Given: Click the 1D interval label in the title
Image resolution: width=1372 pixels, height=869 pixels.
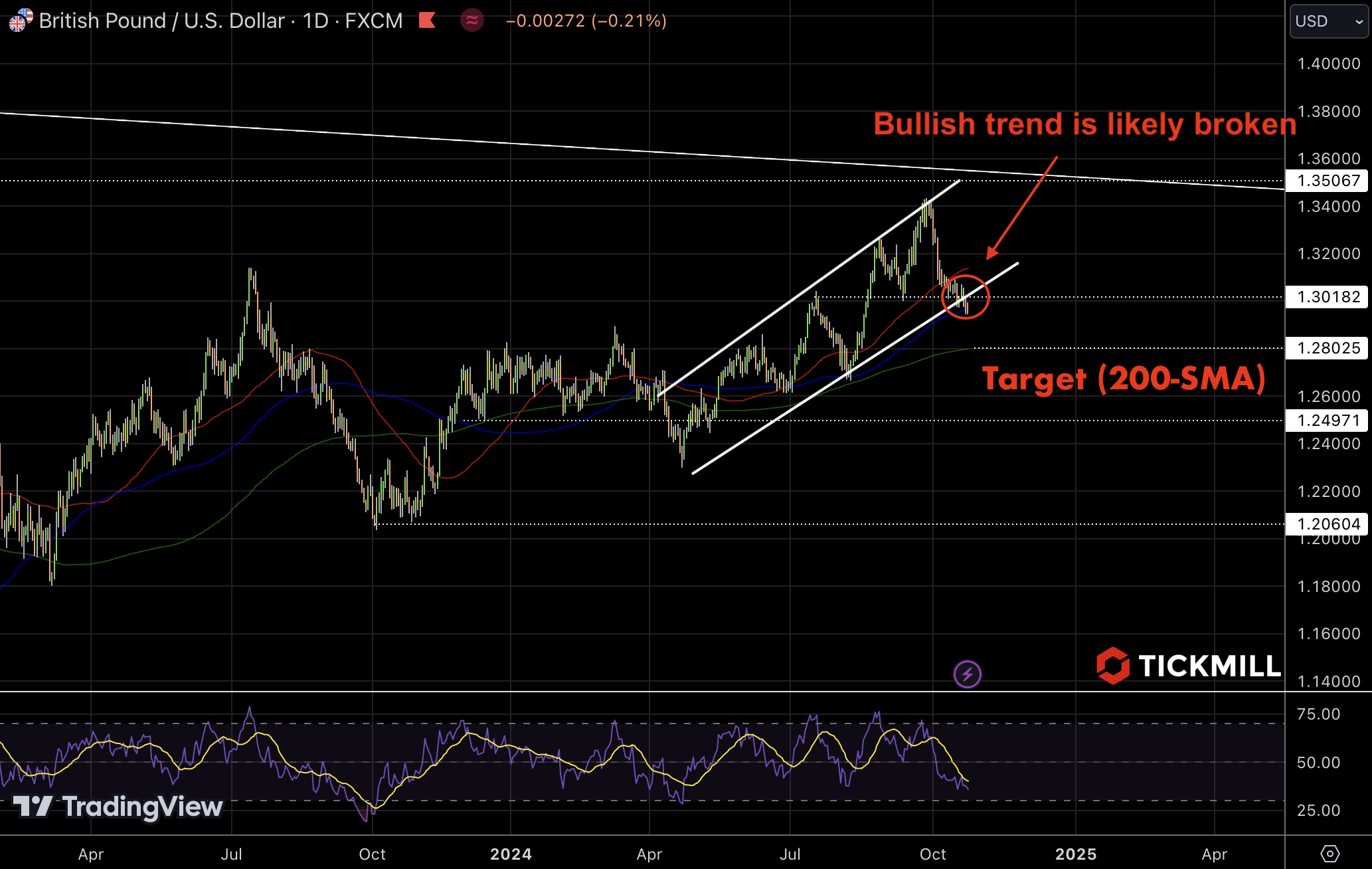Looking at the screenshot, I should tap(315, 21).
